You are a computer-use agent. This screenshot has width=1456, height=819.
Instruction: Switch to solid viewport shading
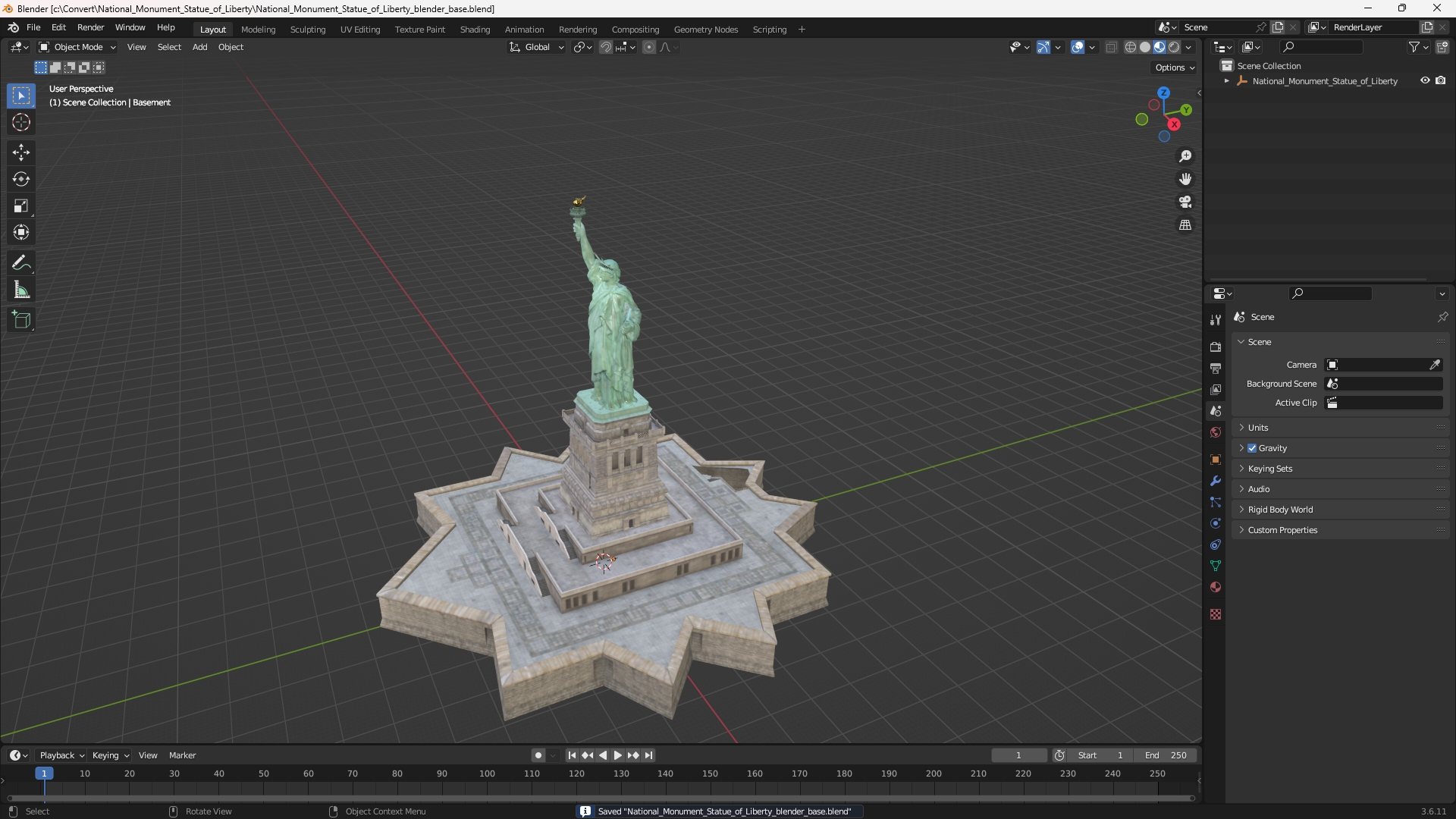[1145, 47]
